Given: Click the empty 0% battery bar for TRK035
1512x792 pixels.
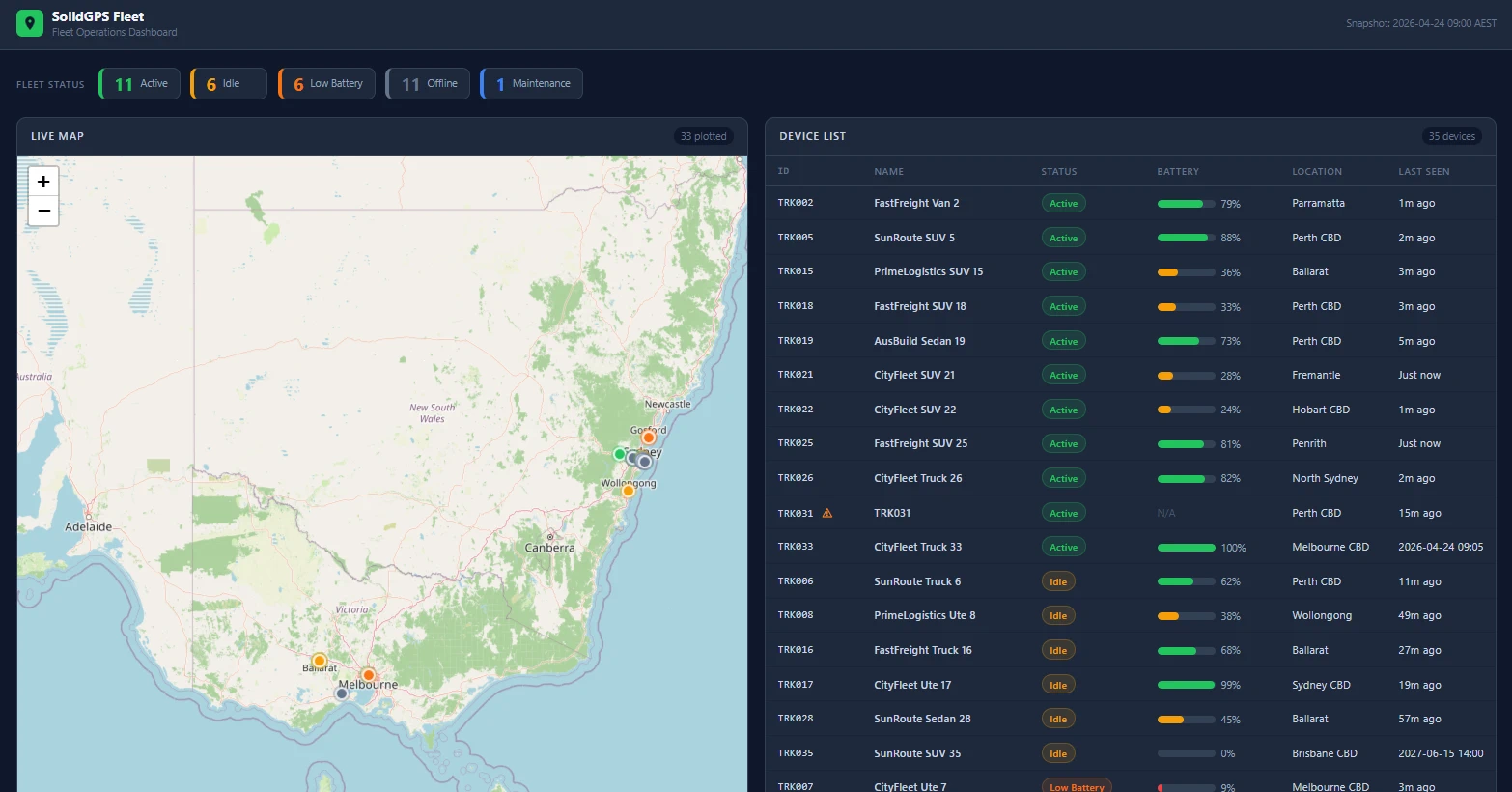Looking at the screenshot, I should [1186, 753].
